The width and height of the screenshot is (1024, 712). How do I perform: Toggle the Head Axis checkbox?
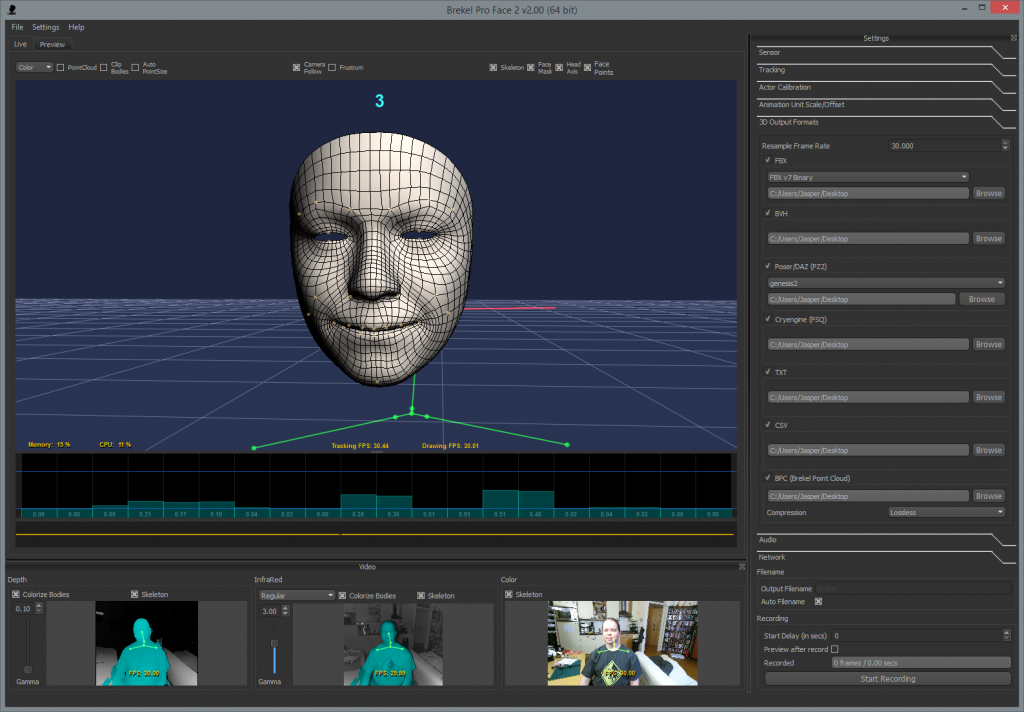559,67
